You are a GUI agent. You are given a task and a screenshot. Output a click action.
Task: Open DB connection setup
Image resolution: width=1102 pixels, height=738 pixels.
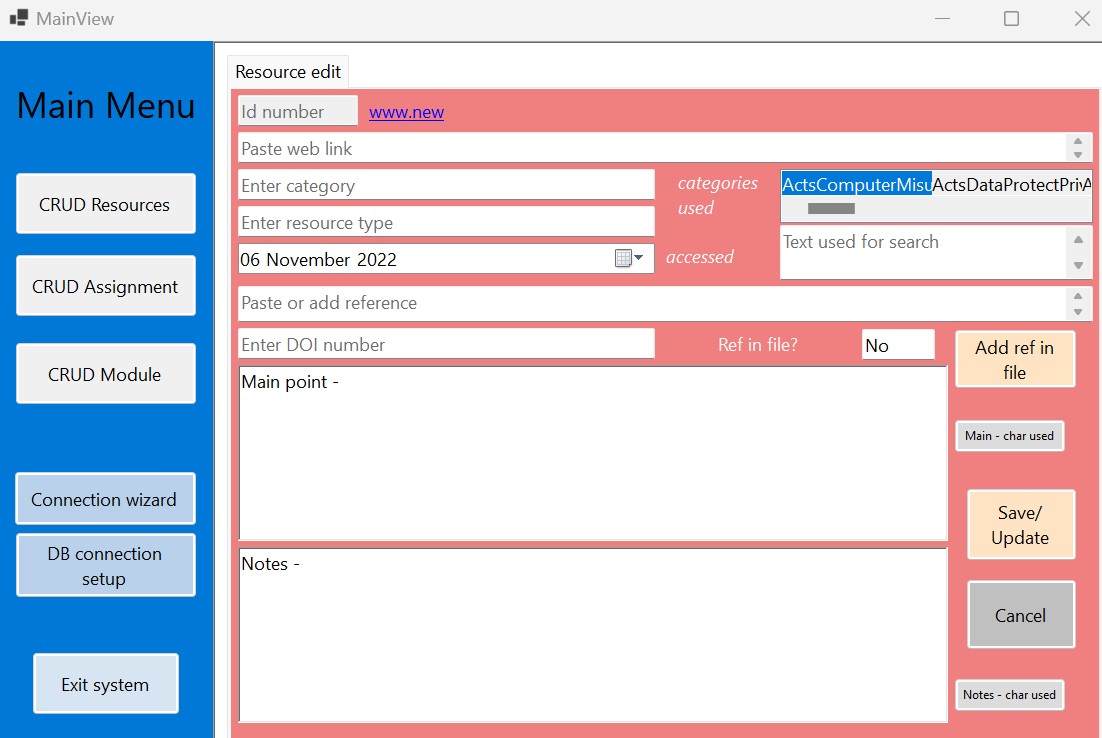pos(105,566)
